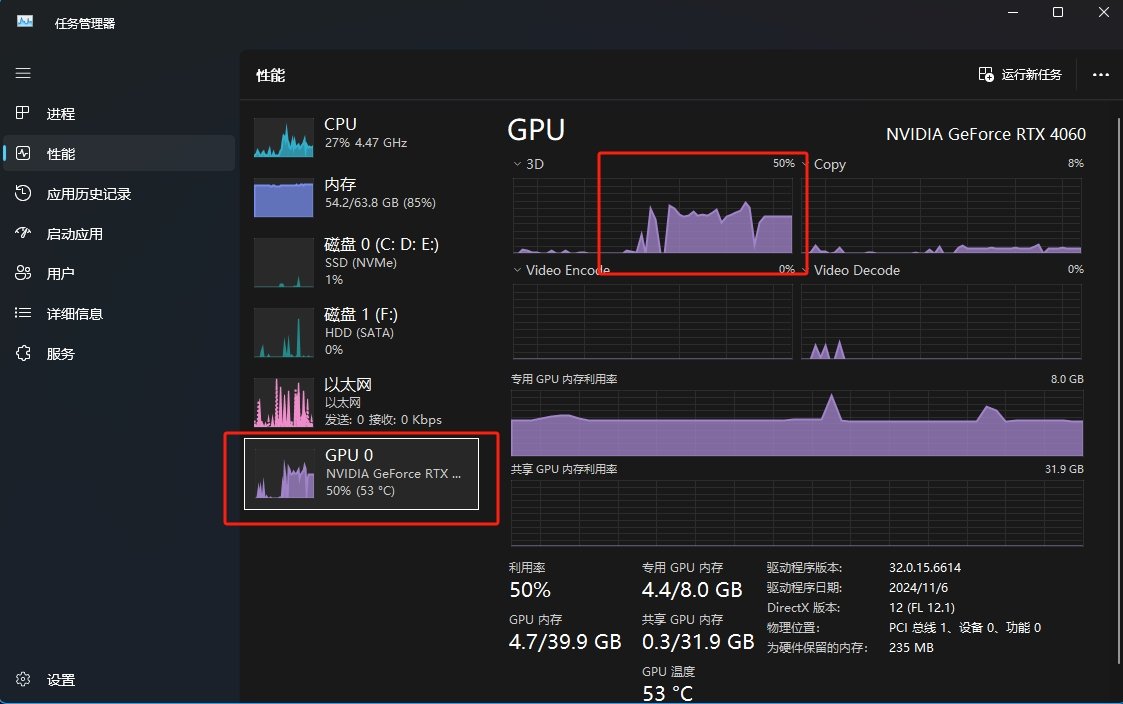Open the more options (...) menu
This screenshot has width=1123, height=704.
coord(1100,74)
